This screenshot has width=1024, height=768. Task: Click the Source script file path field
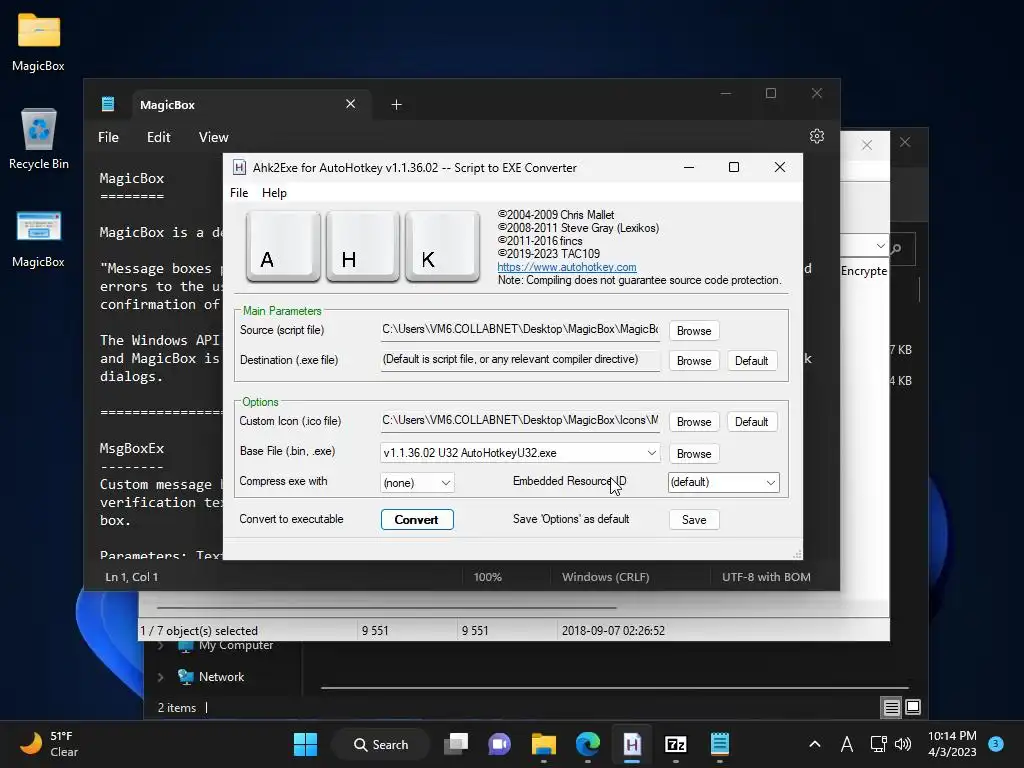tap(520, 330)
